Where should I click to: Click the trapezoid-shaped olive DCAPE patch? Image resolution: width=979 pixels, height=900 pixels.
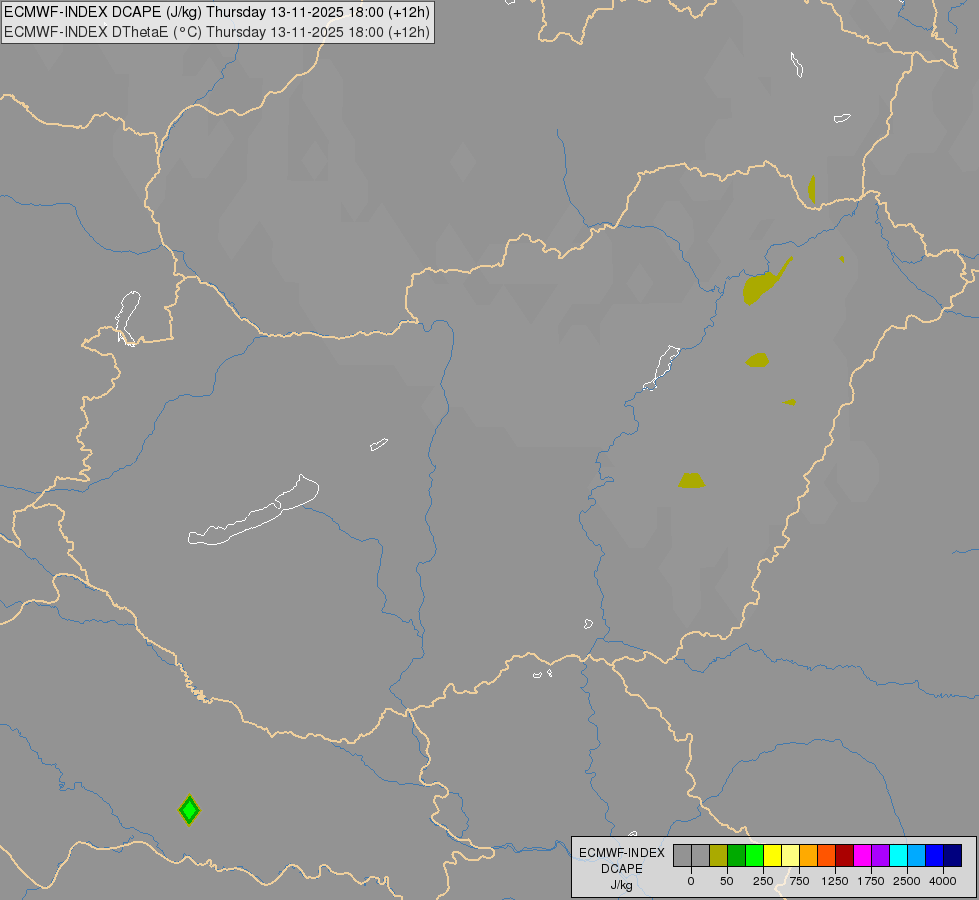[x=692, y=480]
